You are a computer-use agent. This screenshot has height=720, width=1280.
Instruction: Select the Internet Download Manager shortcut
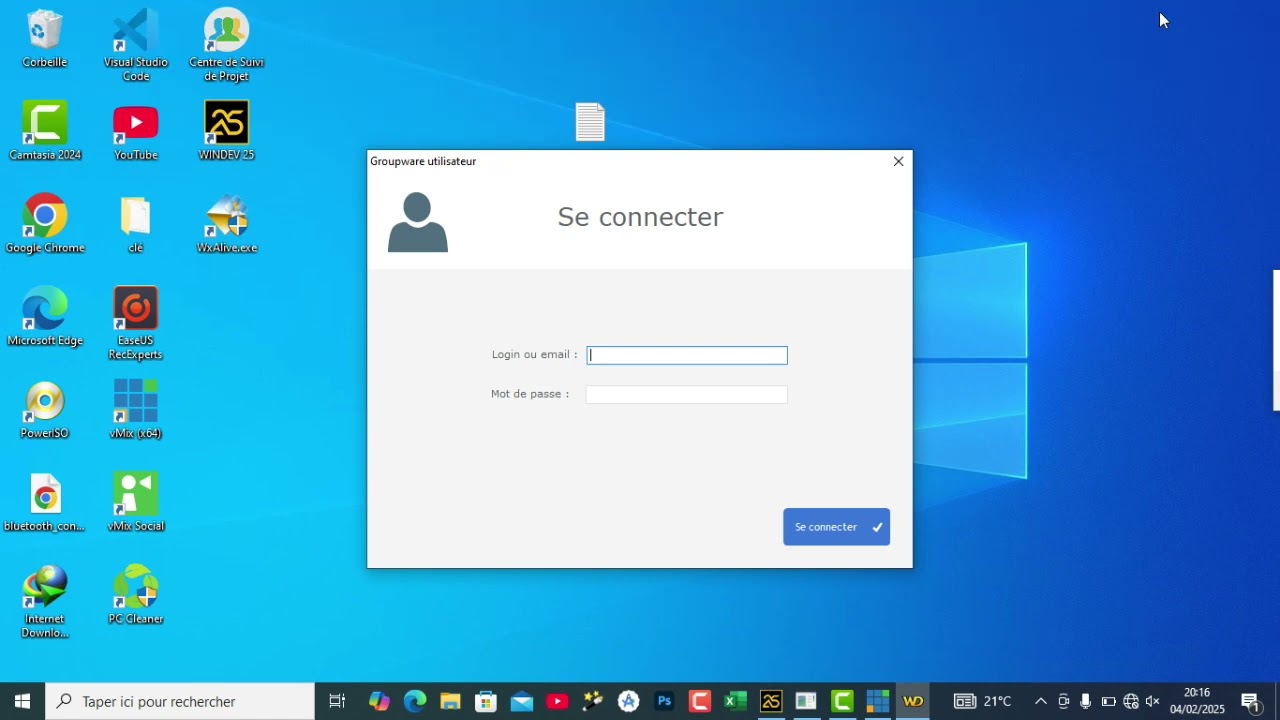coord(45,602)
